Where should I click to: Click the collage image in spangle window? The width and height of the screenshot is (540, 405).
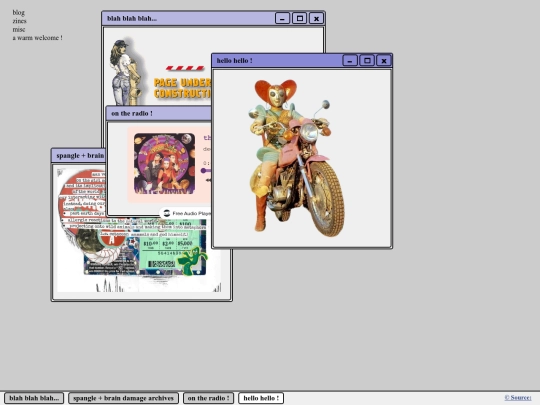tap(138, 255)
